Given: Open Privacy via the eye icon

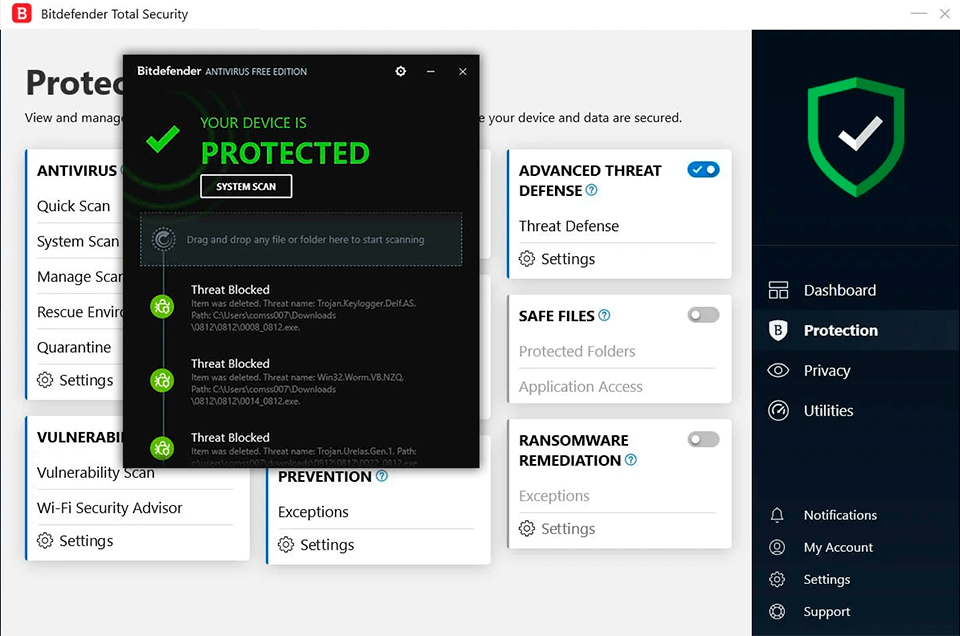Looking at the screenshot, I should [778, 370].
